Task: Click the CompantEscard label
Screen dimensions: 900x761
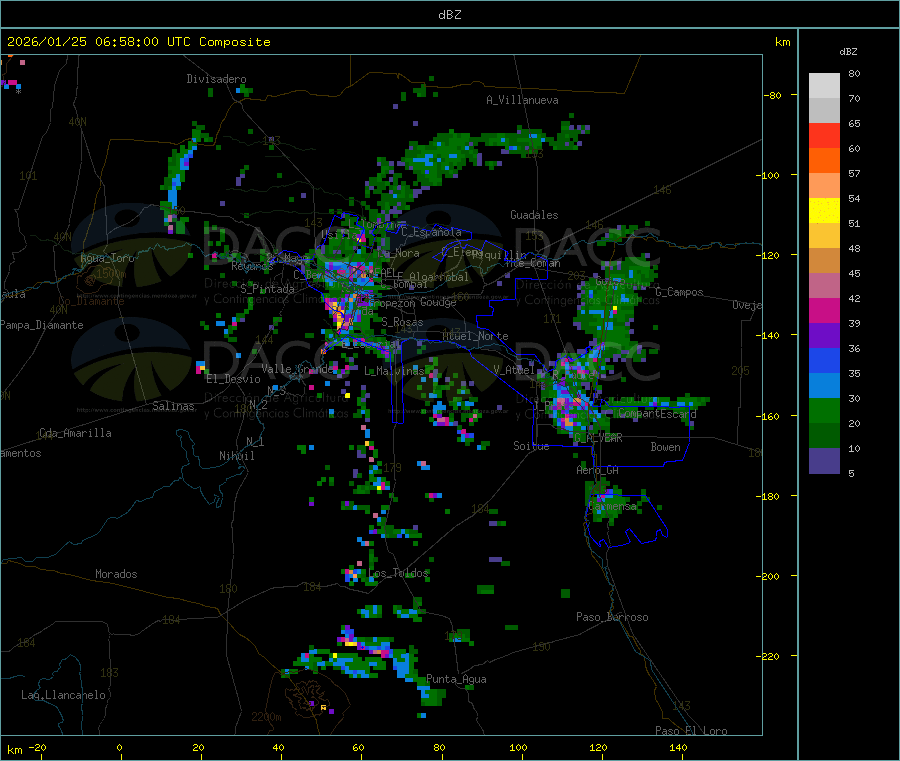Action: (658, 413)
